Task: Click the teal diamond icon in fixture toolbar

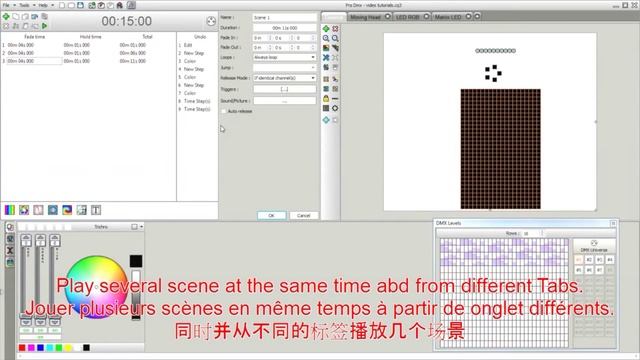Action: (x=326, y=120)
